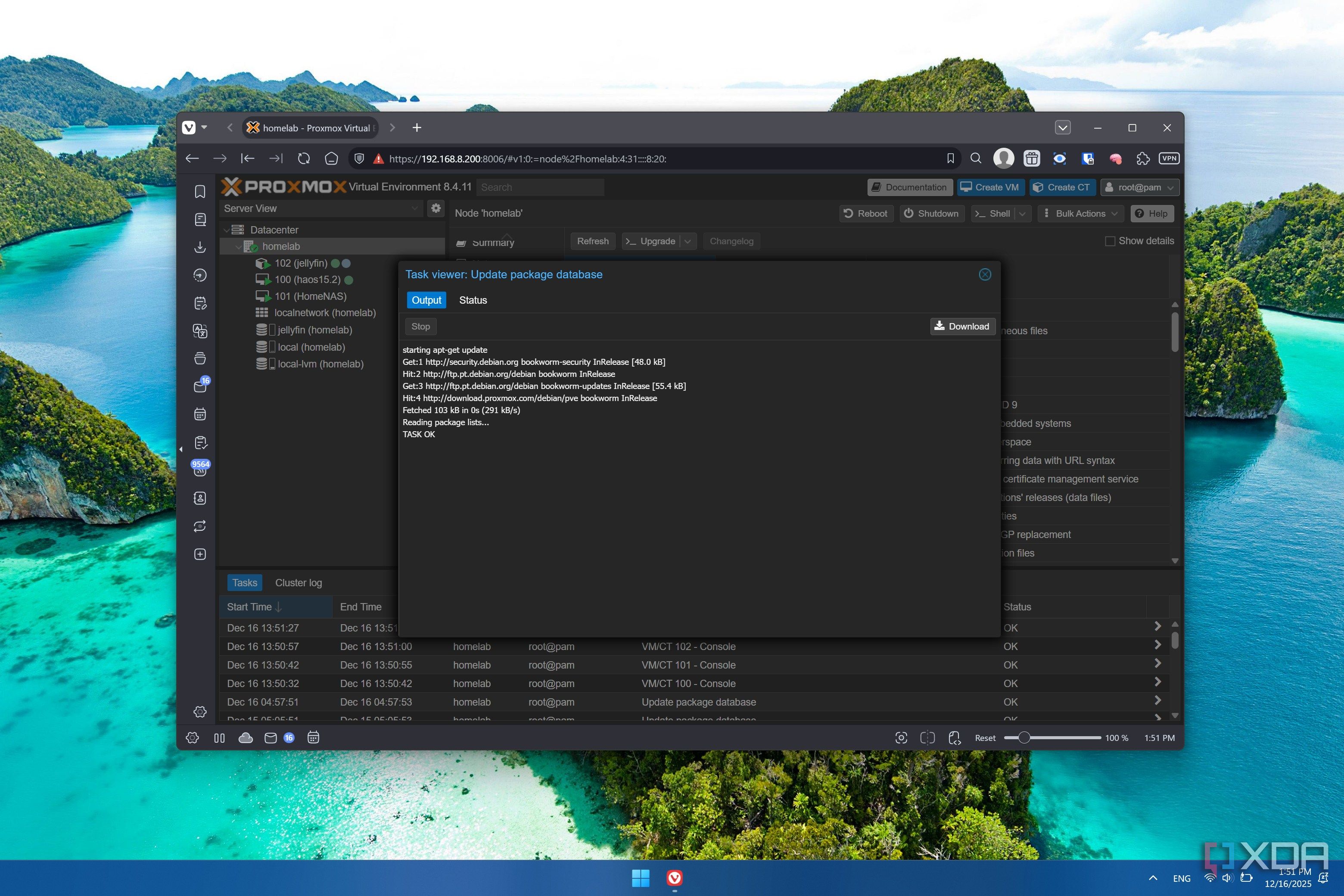Viewport: 1344px width, 896px height.
Task: Open the translate panel in the sidebar
Action: coord(200,331)
